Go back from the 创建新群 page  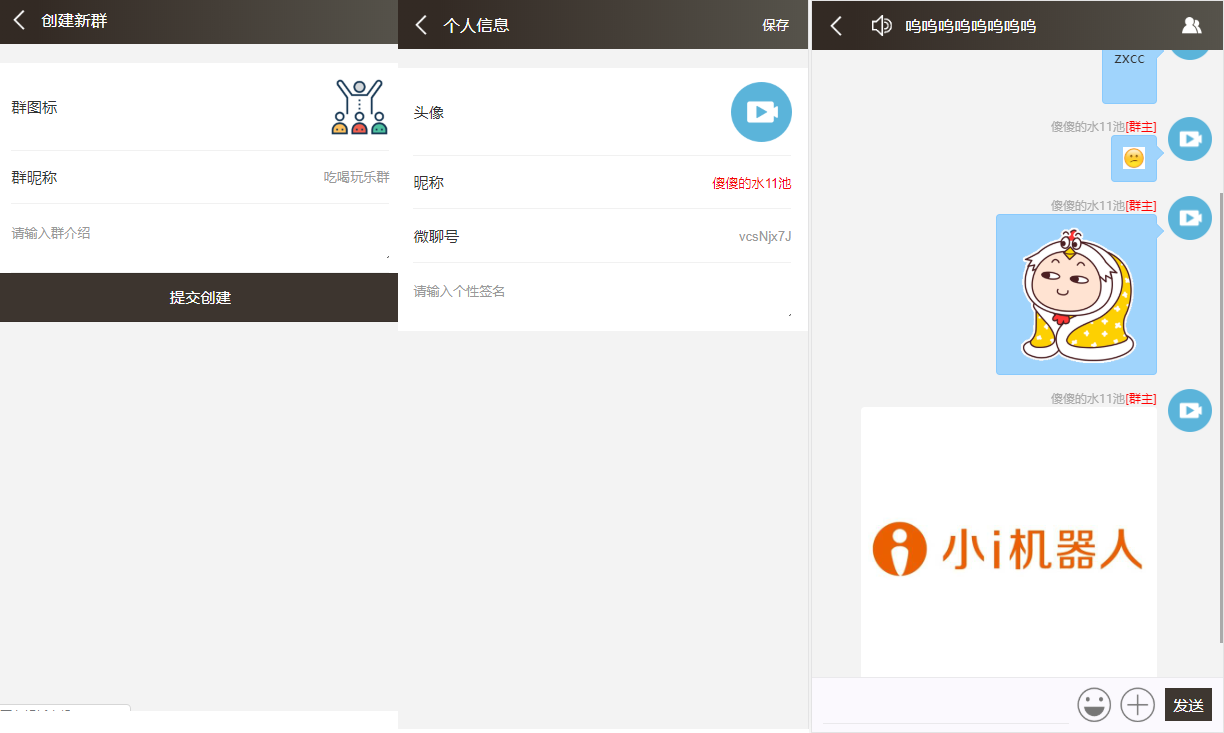(x=18, y=19)
